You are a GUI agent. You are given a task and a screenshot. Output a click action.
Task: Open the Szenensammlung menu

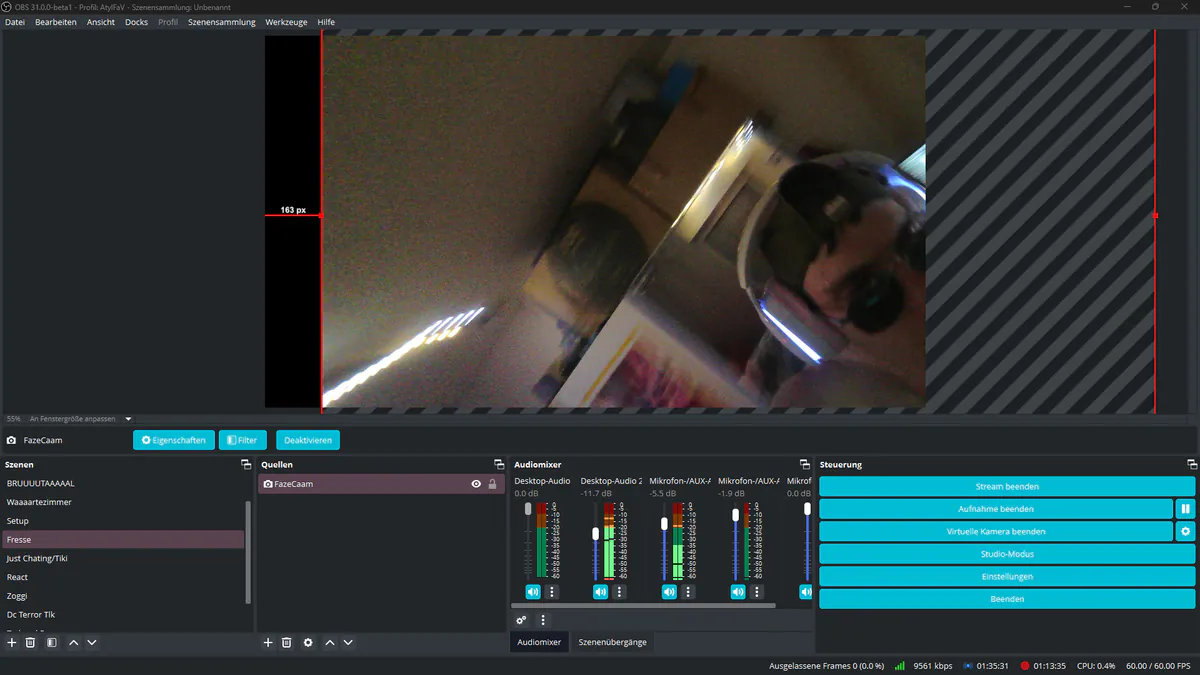(221, 22)
